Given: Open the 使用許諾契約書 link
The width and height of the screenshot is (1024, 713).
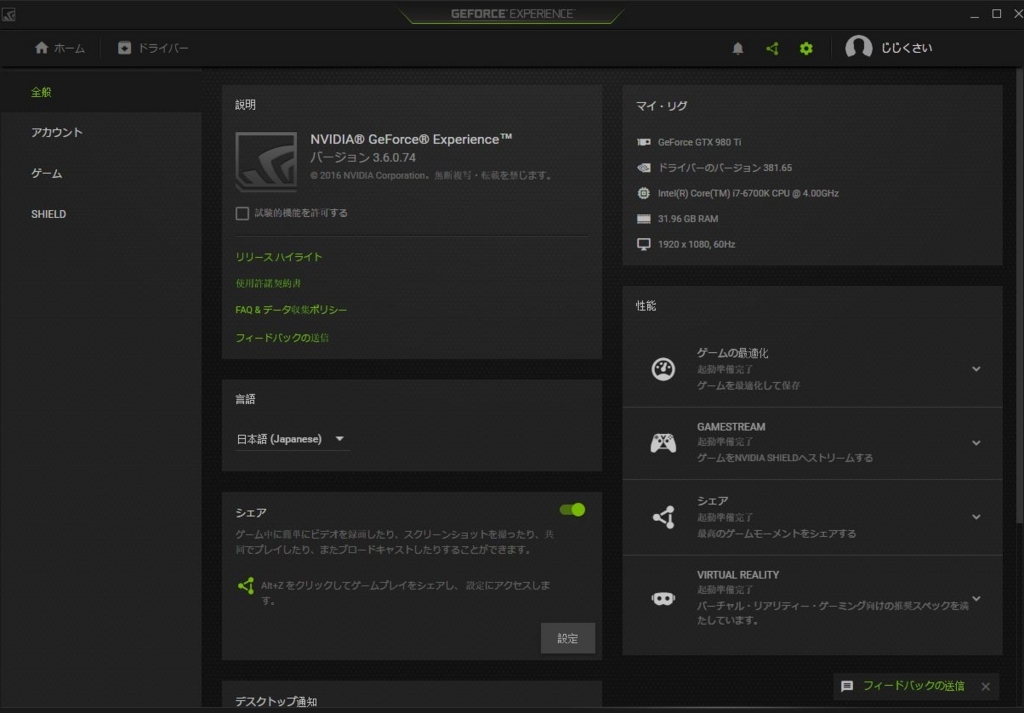Looking at the screenshot, I should [x=268, y=283].
